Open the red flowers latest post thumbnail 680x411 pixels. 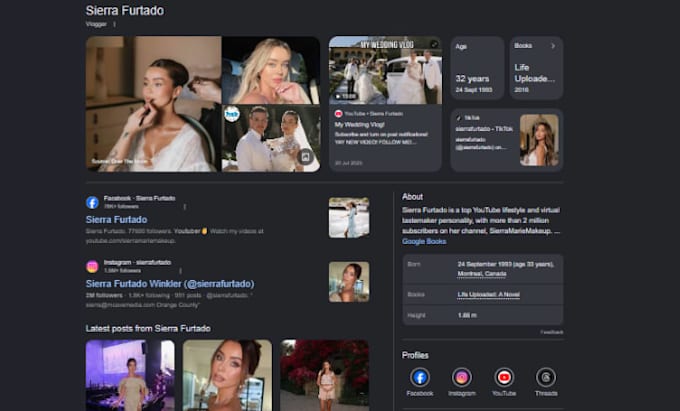(325, 375)
